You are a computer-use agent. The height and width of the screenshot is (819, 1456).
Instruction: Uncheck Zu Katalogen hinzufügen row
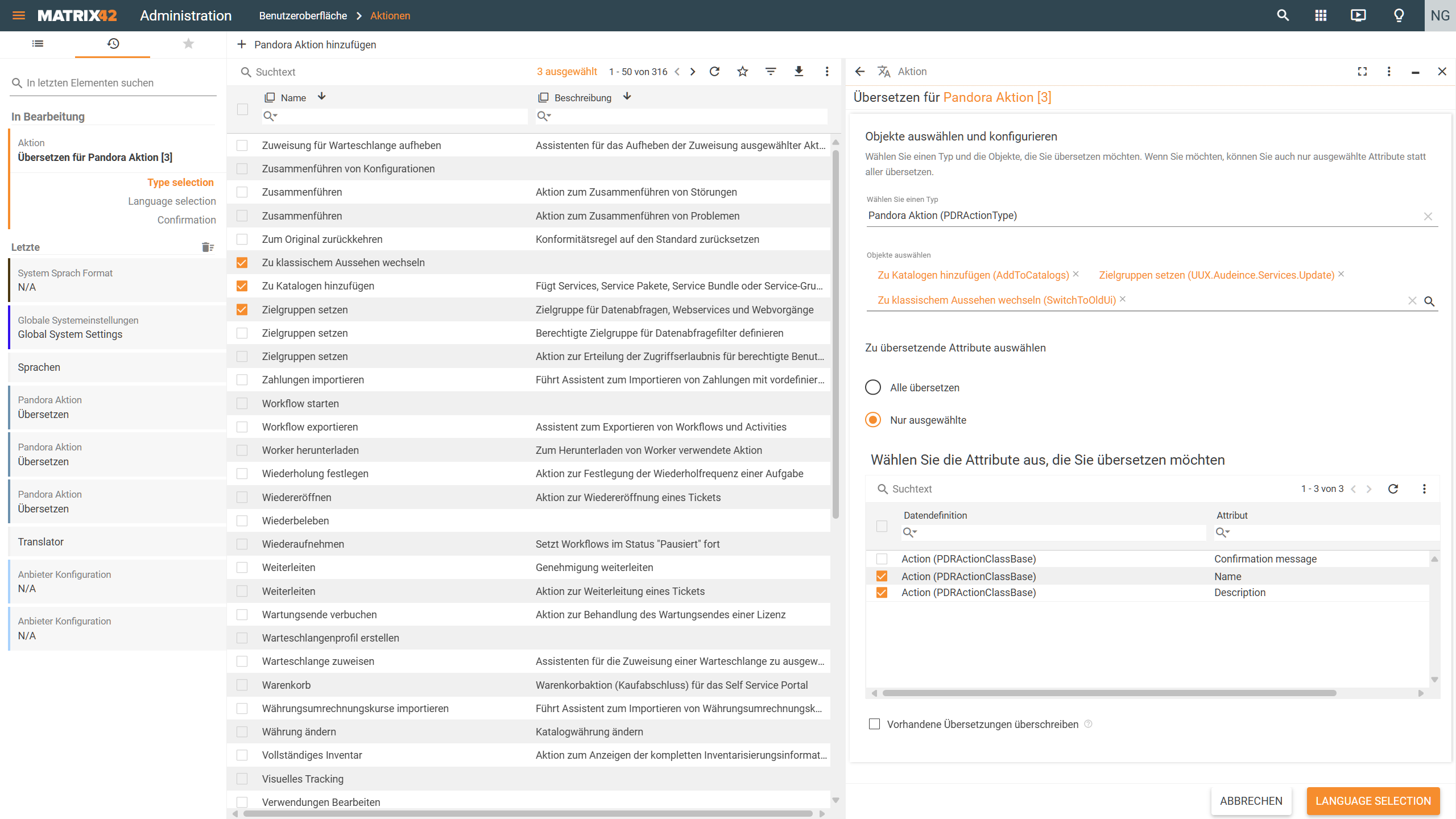(242, 286)
